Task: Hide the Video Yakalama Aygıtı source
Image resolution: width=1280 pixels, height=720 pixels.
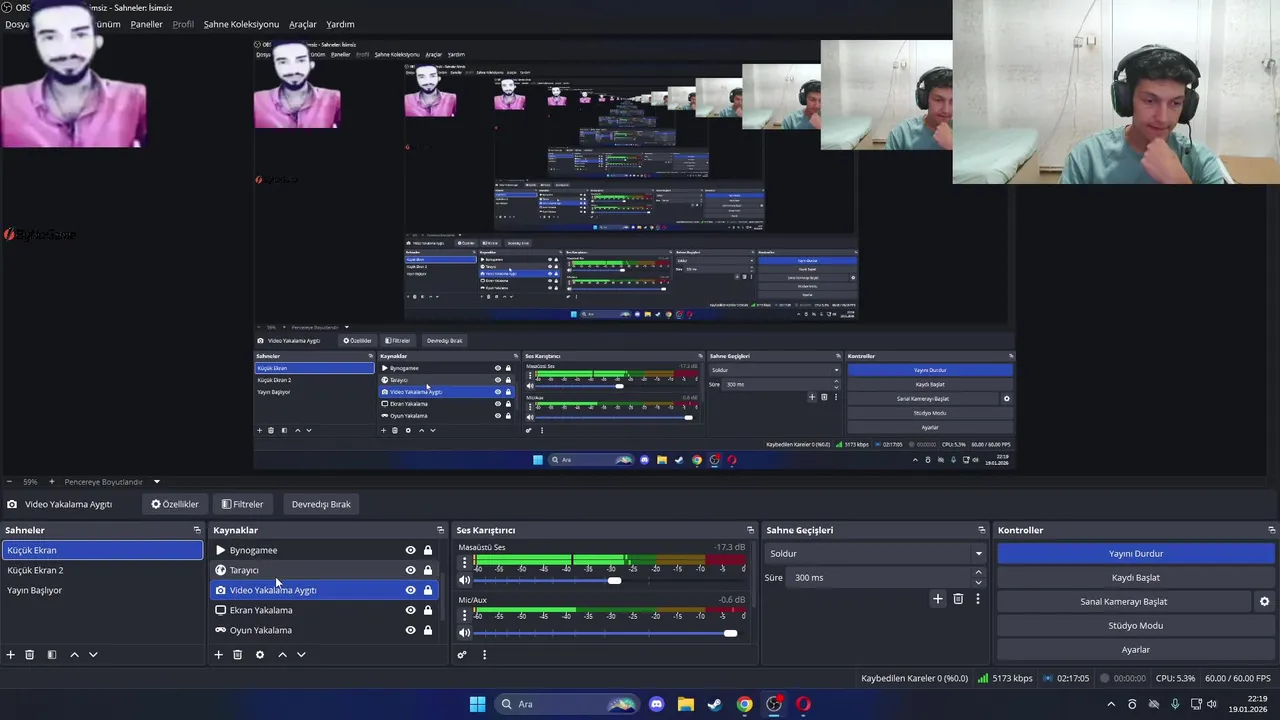Action: (410, 590)
